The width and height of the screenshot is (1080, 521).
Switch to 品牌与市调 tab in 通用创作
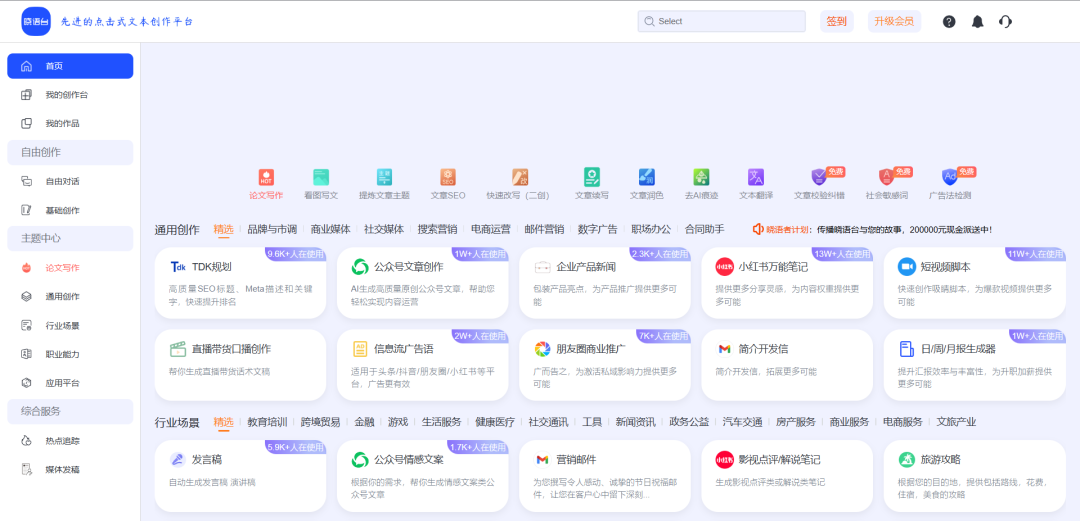272,229
